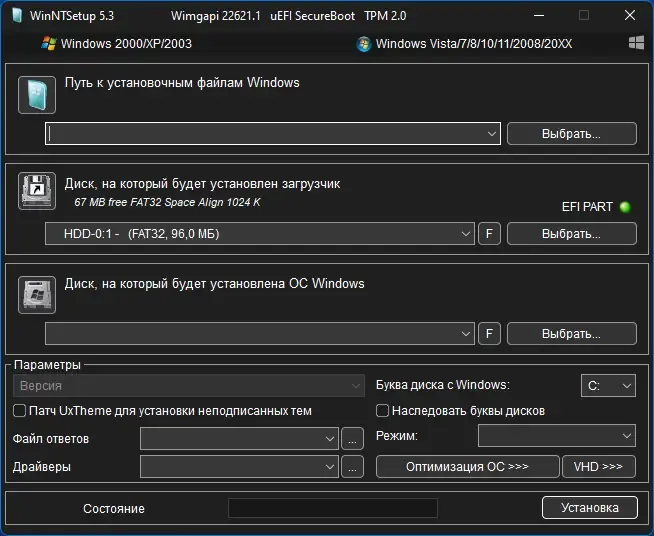Click the boot drive floppy disk icon

pyautogui.click(x=37, y=191)
